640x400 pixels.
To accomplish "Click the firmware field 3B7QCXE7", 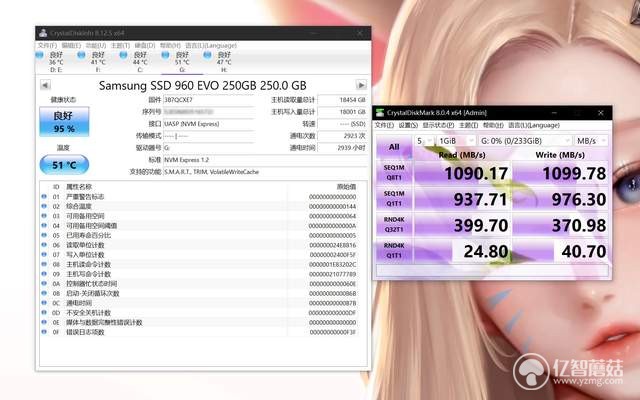I will [209, 100].
